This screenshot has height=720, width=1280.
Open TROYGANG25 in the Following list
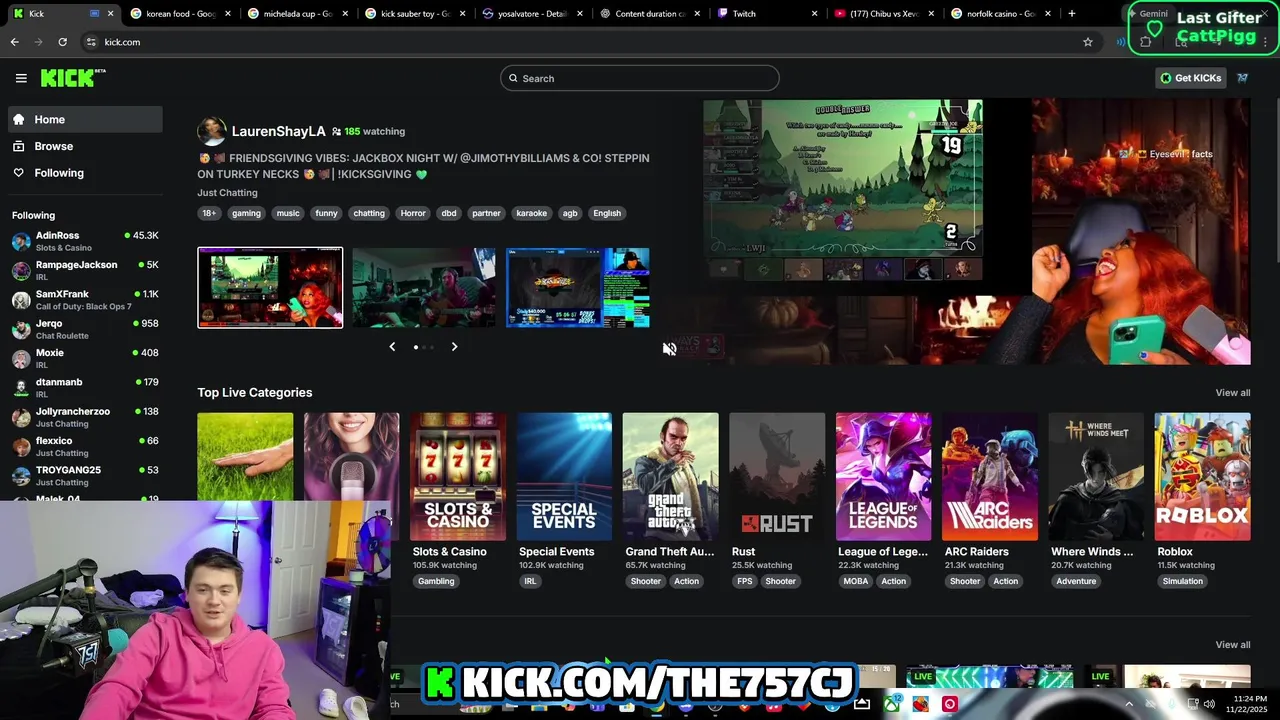click(x=85, y=475)
